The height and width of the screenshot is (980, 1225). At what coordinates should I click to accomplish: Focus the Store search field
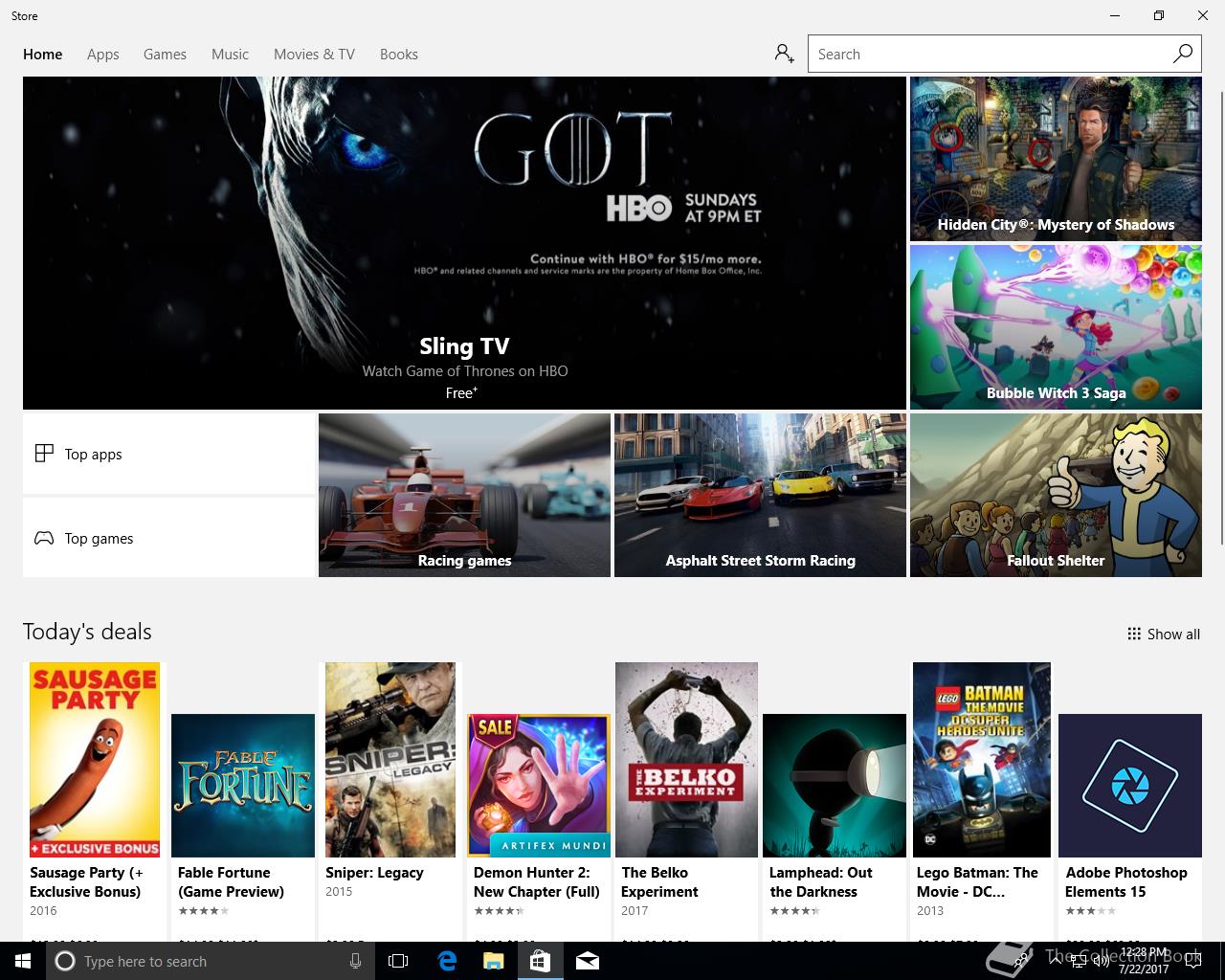990,54
